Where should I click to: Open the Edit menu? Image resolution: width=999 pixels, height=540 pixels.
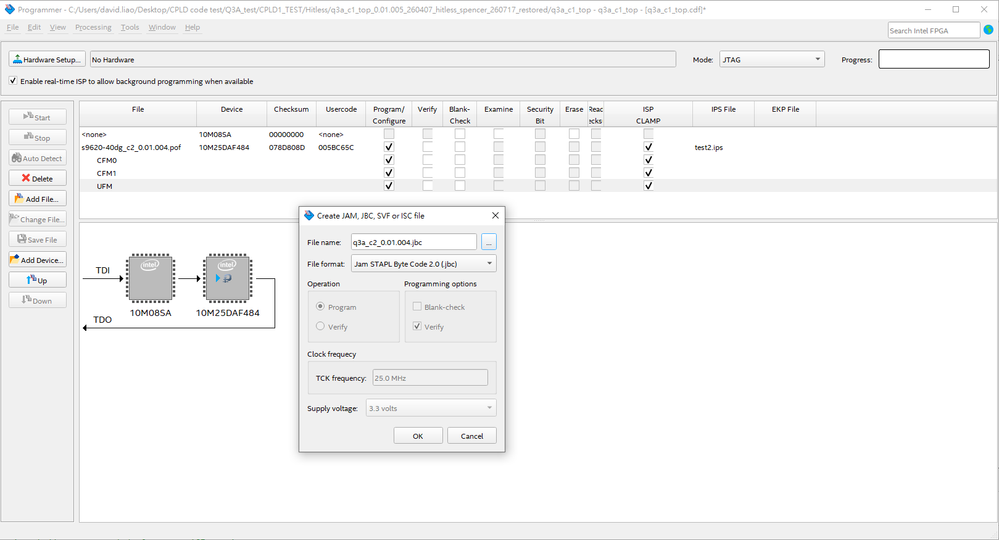pyautogui.click(x=34, y=27)
